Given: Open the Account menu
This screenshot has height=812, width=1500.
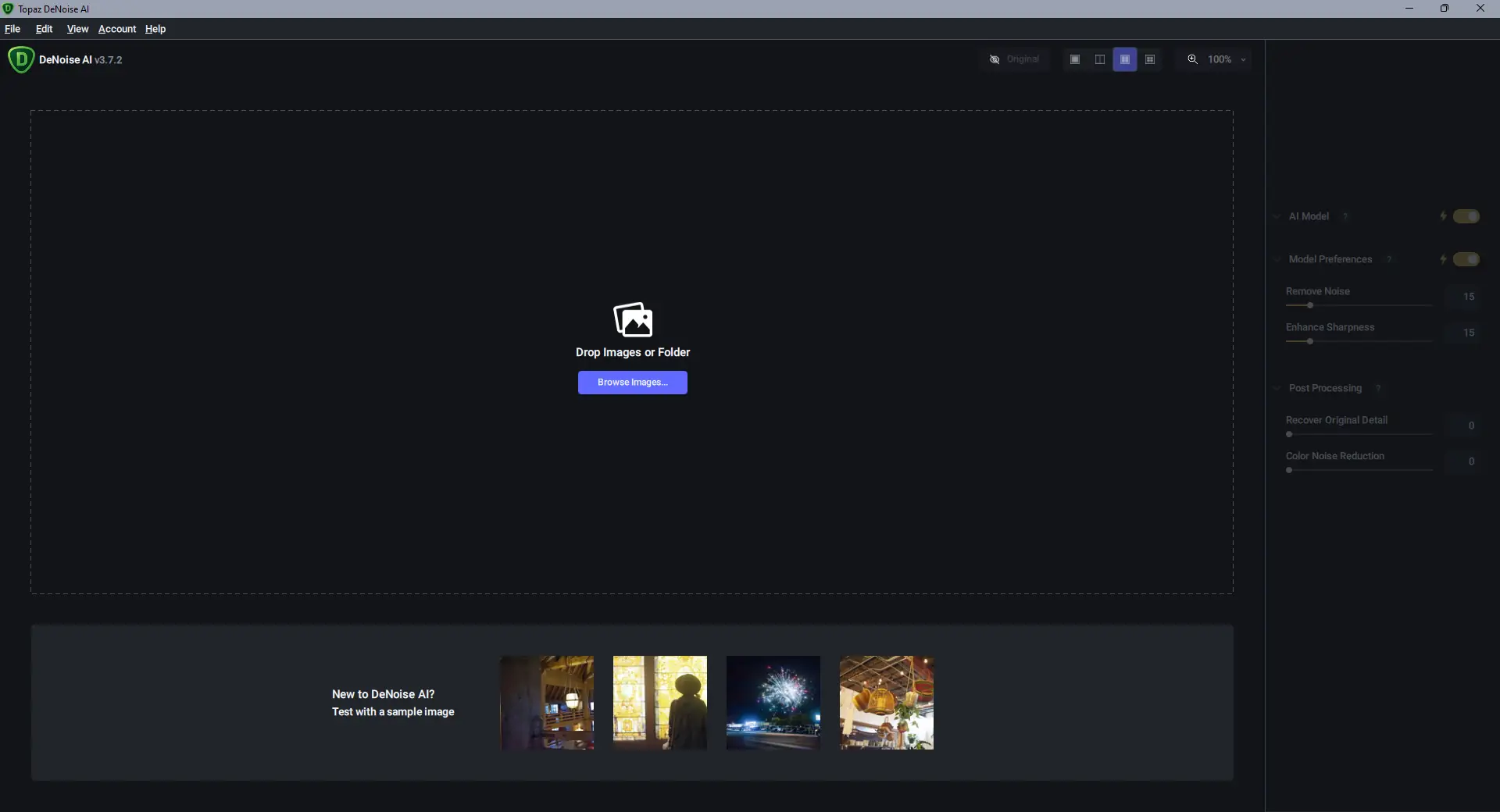Looking at the screenshot, I should point(117,29).
